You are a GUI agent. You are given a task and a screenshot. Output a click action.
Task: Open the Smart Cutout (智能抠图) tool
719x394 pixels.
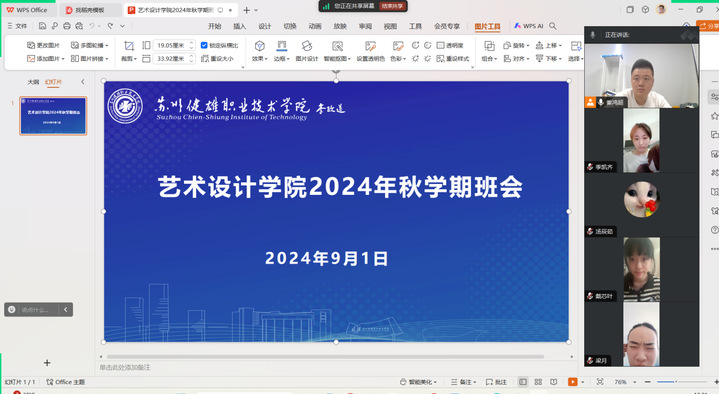[337, 46]
